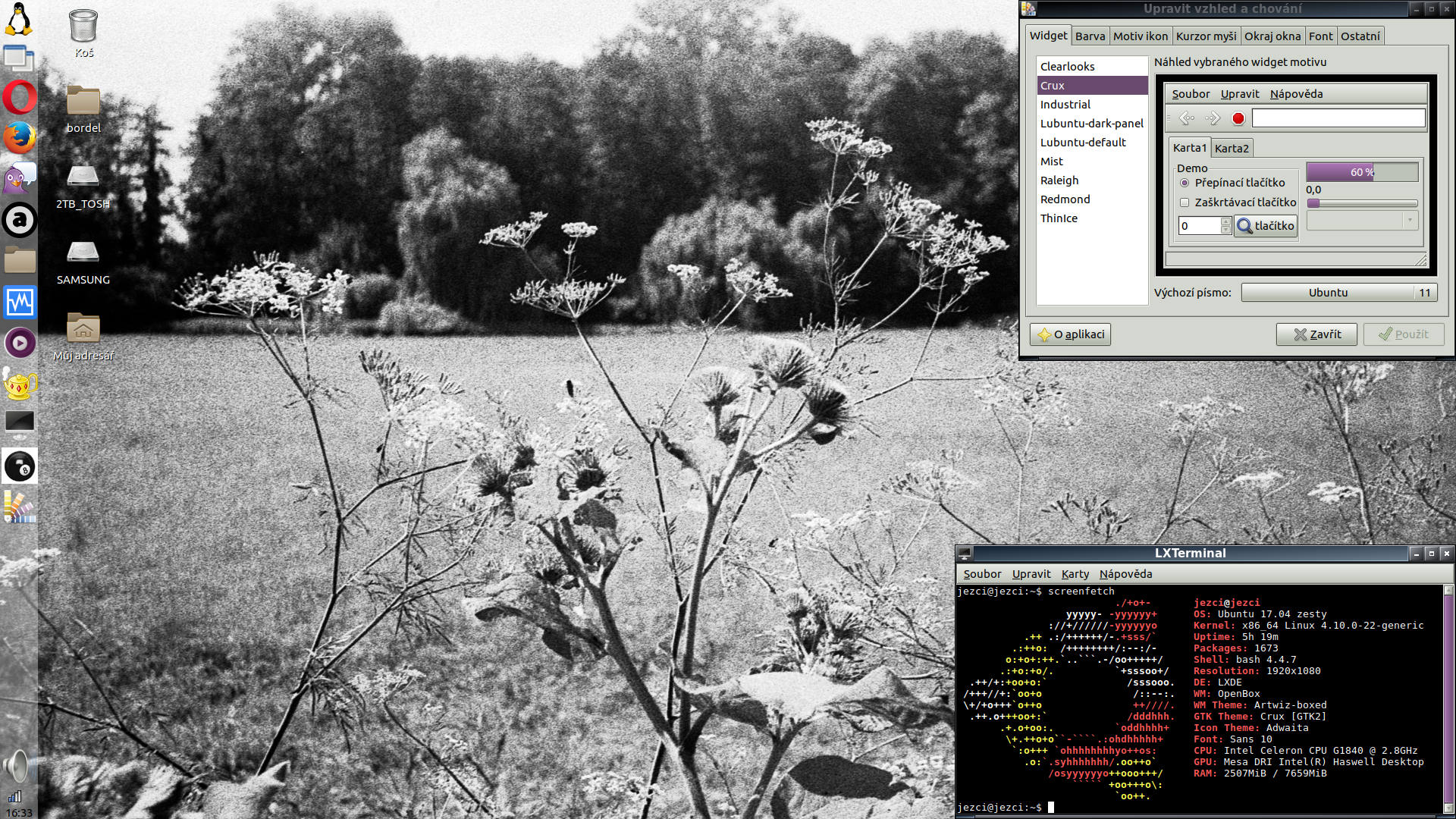The image size is (1456, 819).
Task: Select Karta1 tab in the preview
Action: click(x=1189, y=148)
